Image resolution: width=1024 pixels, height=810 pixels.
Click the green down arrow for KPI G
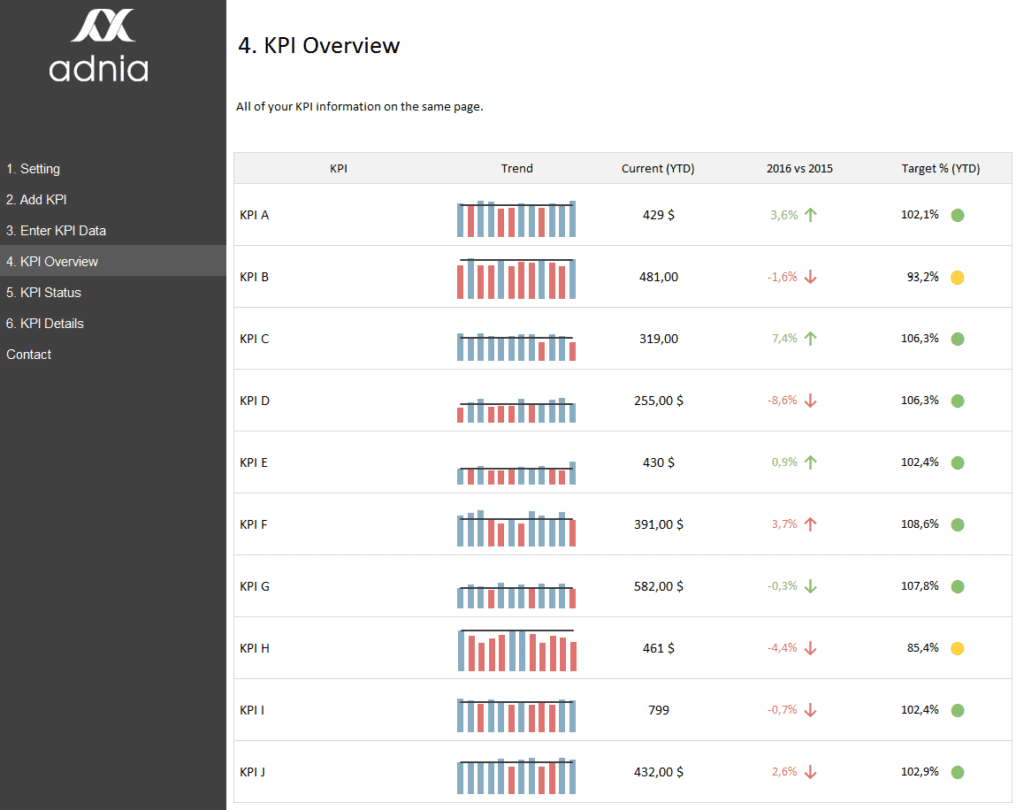(x=810, y=587)
